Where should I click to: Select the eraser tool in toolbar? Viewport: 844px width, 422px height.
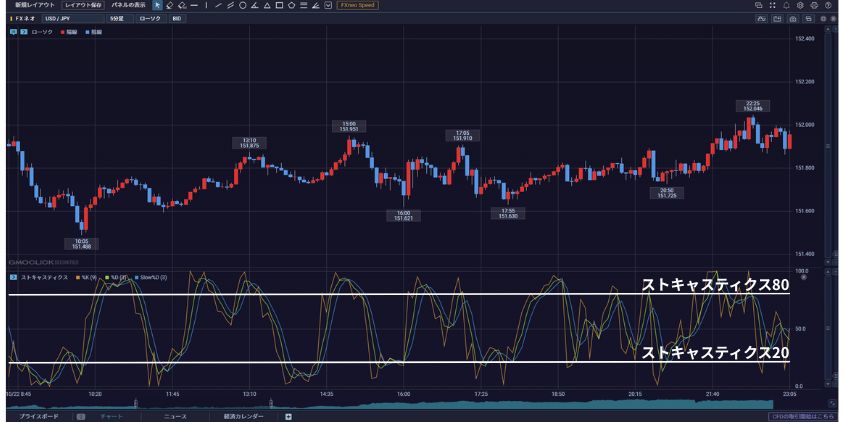tap(181, 6)
